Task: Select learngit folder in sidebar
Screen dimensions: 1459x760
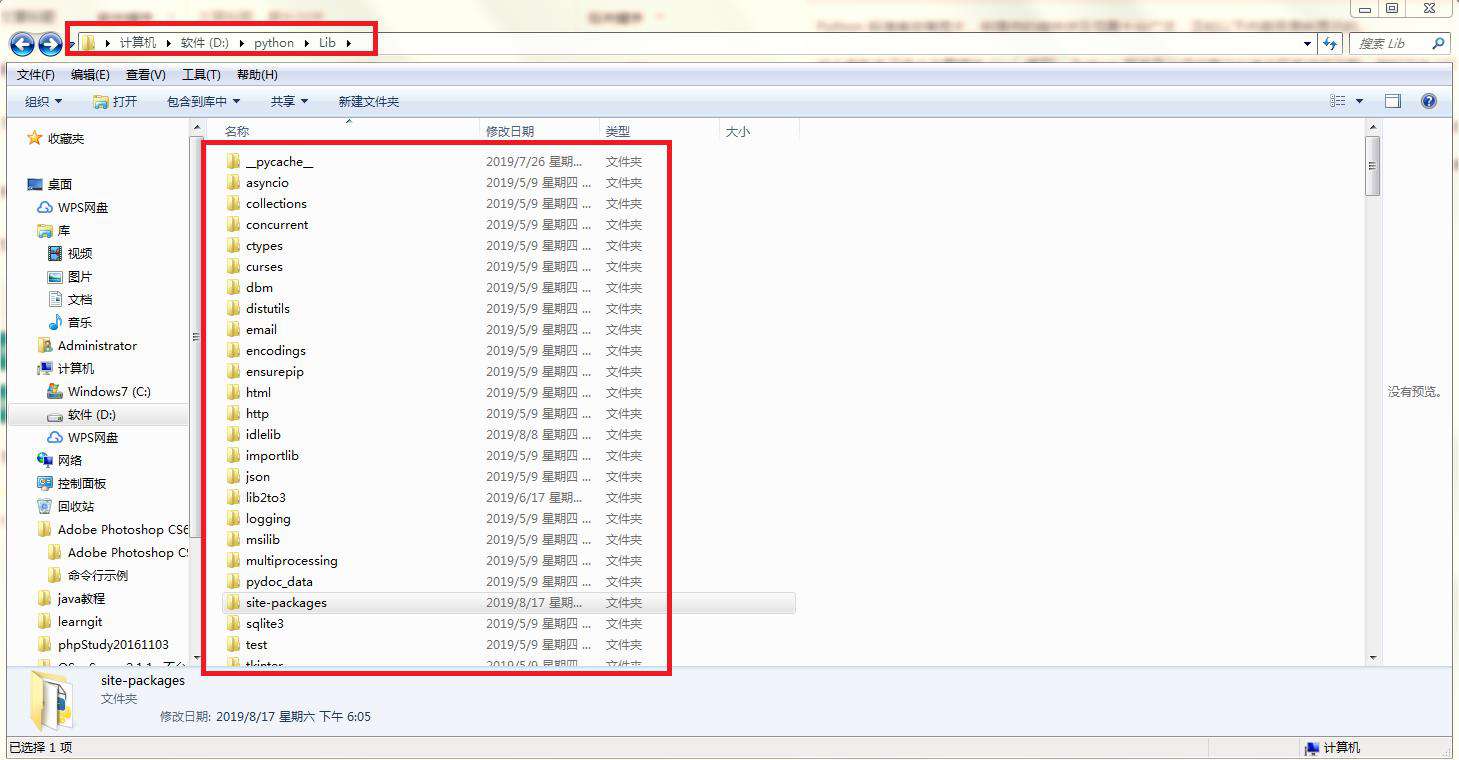Action: [x=80, y=622]
